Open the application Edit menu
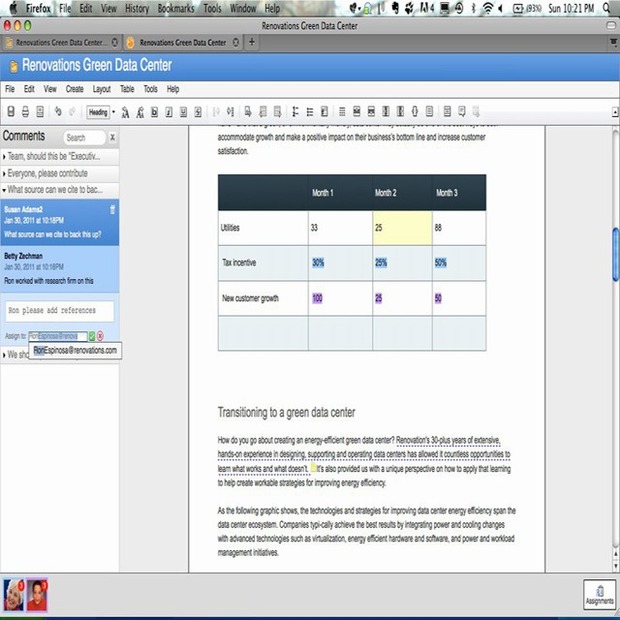Screen dimensions: 620x620 29,89
